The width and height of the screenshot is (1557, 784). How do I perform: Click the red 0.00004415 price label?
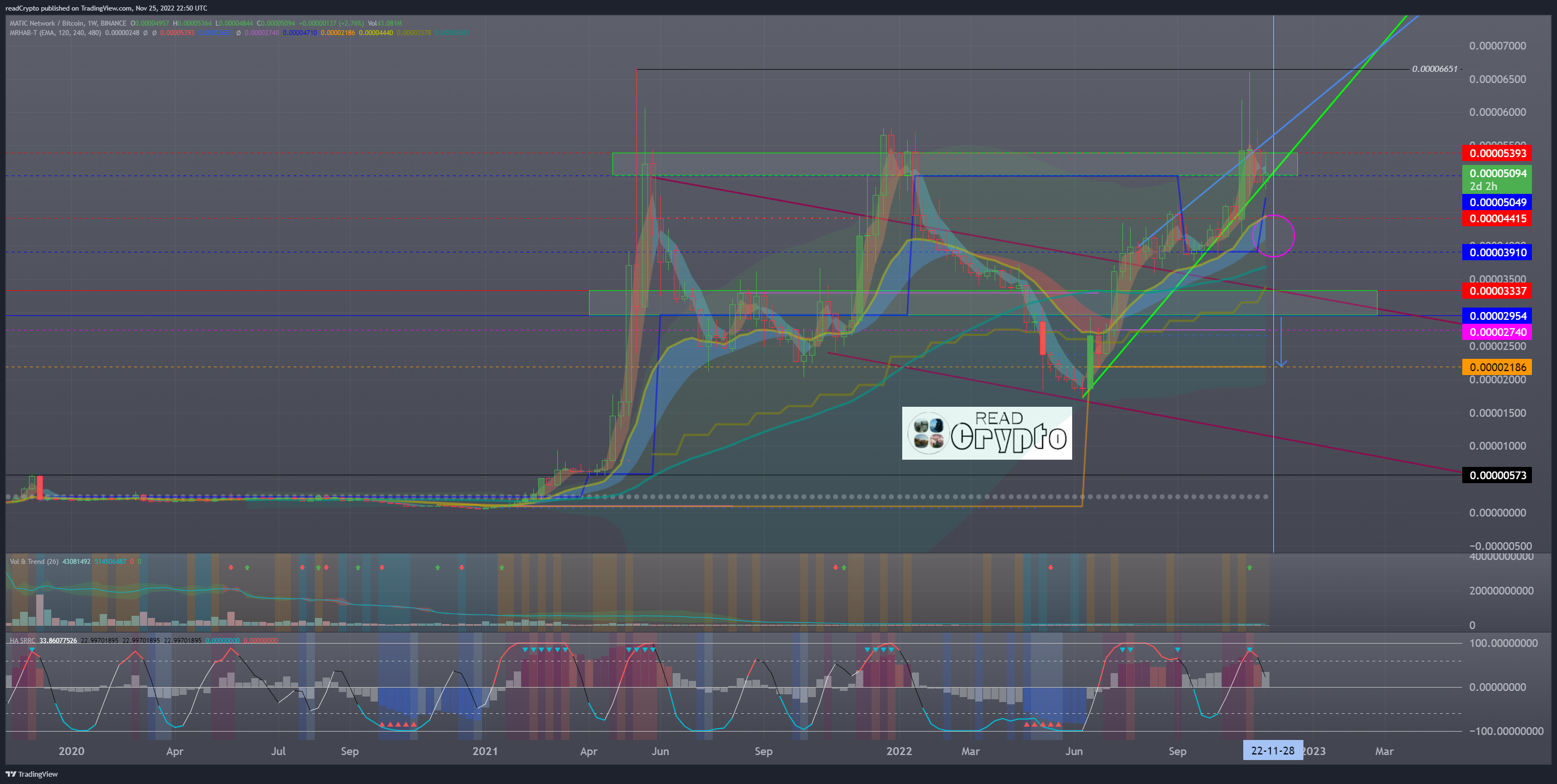pyautogui.click(x=1497, y=219)
